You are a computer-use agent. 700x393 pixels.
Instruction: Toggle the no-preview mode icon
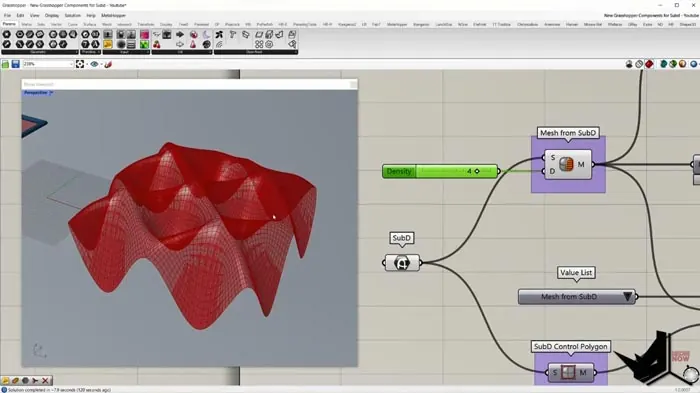pyautogui.click(x=629, y=64)
